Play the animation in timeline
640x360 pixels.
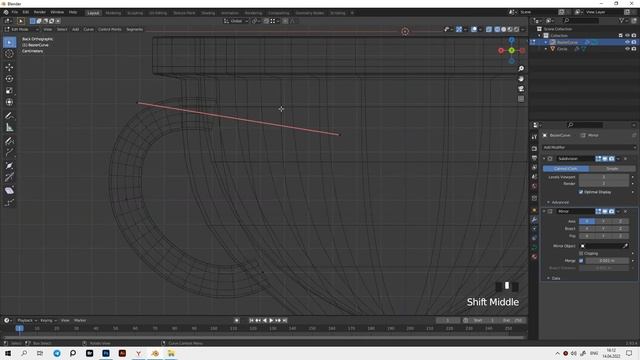(271, 320)
